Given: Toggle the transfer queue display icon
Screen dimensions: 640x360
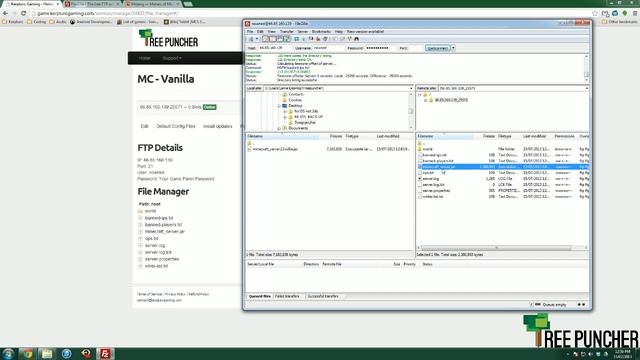Looking at the screenshot, I should click(287, 39).
